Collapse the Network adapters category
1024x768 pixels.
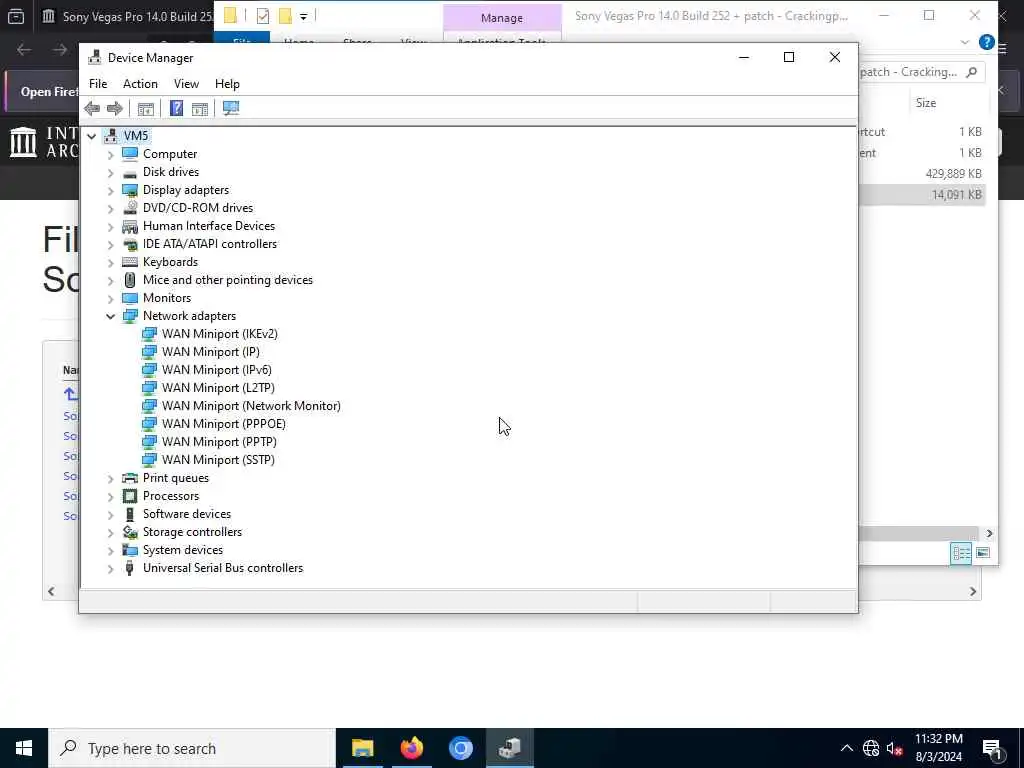point(110,316)
